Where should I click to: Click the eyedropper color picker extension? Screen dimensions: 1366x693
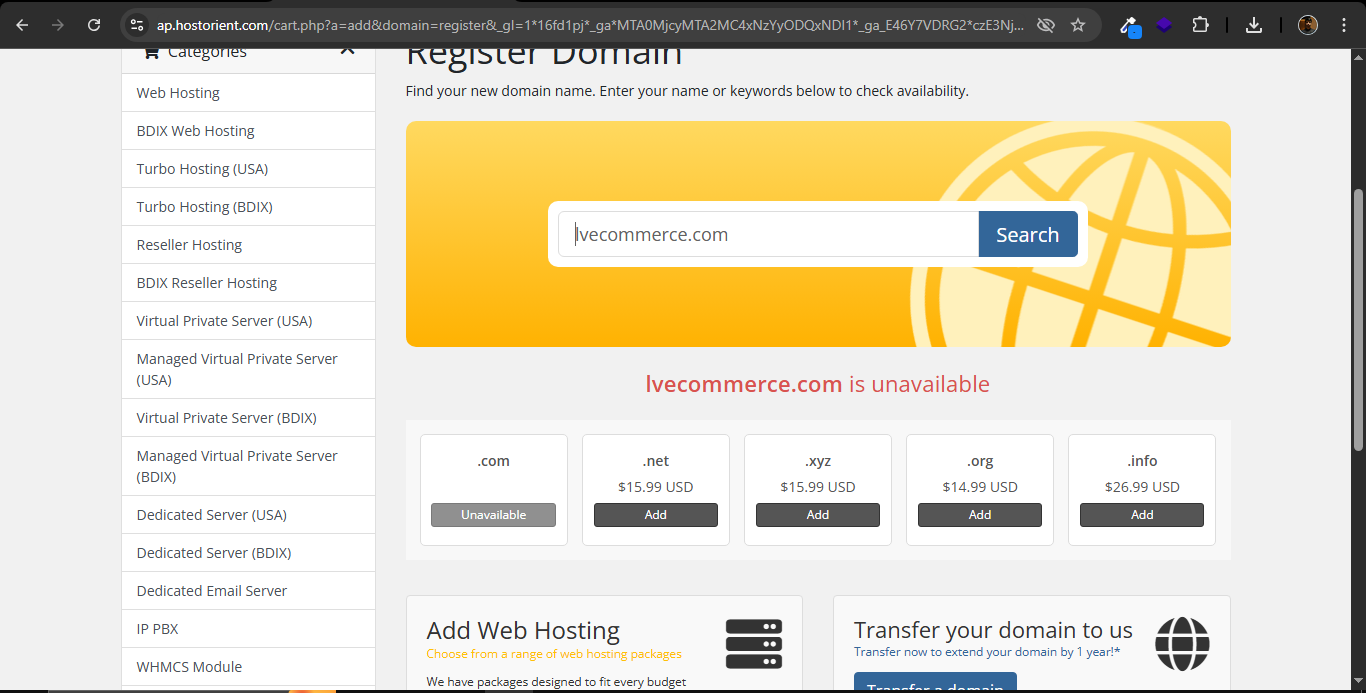pyautogui.click(x=1129, y=26)
